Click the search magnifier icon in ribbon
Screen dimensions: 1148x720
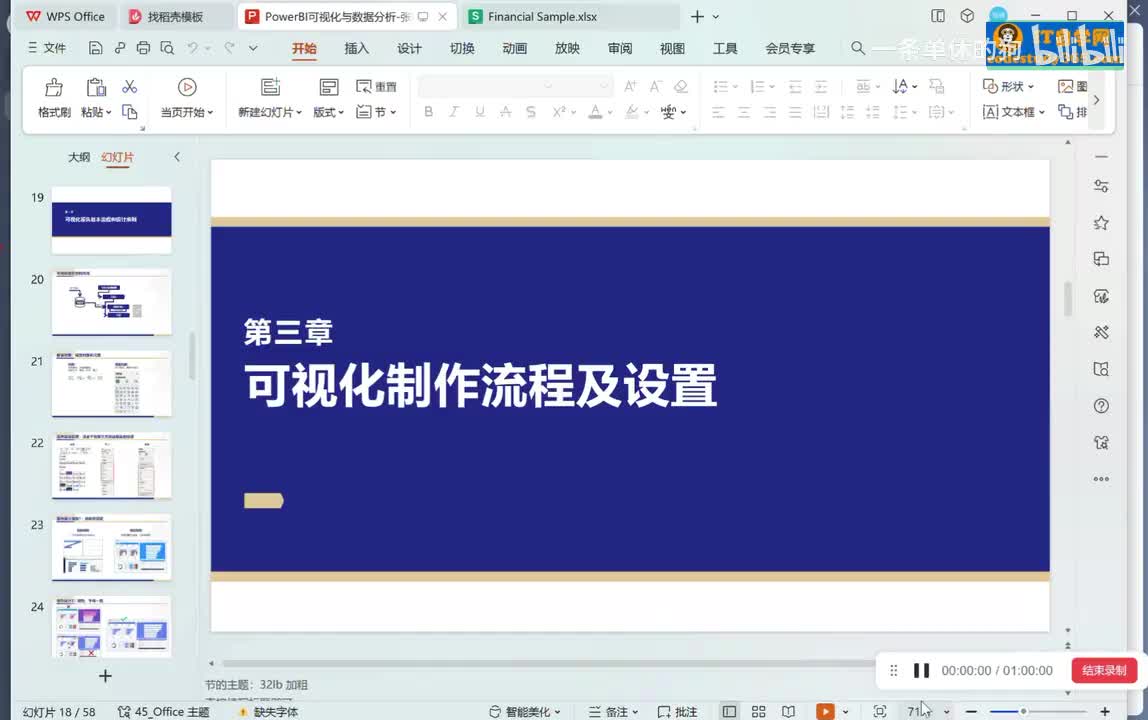click(858, 48)
